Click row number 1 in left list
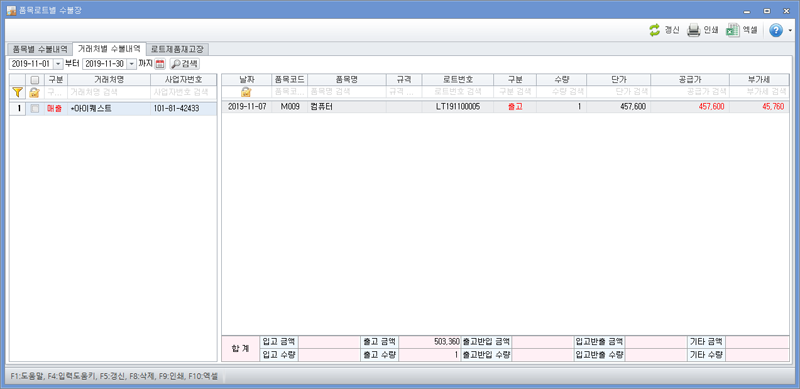 [18, 108]
